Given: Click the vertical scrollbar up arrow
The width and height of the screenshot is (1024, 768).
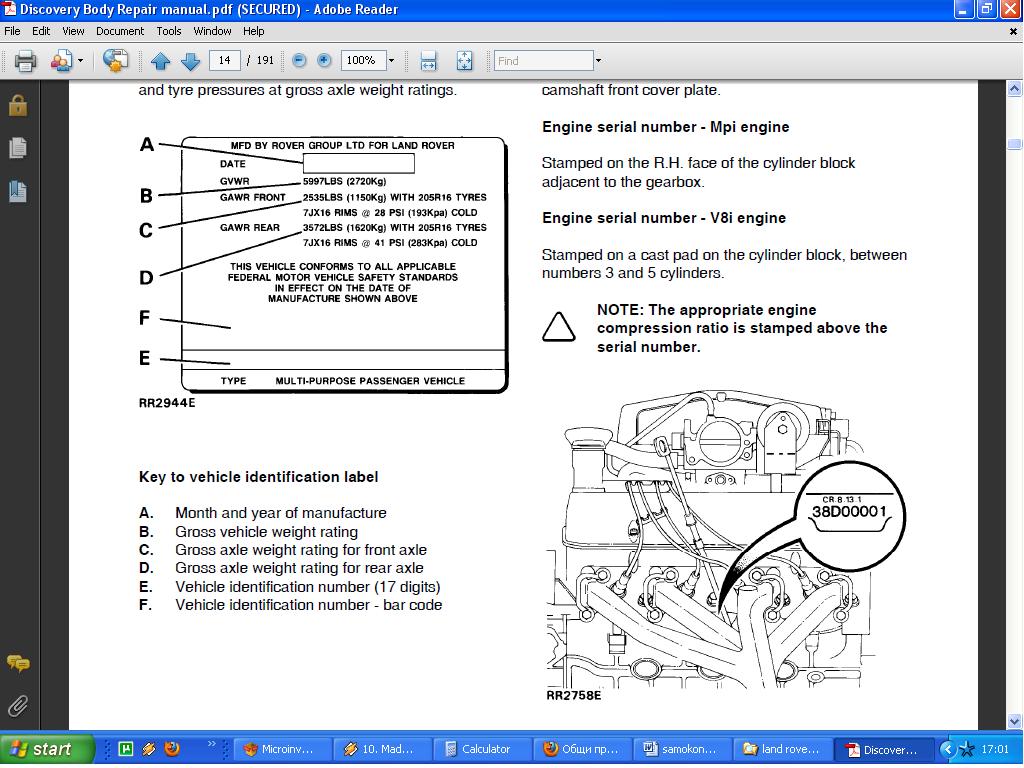Looking at the screenshot, I should [1014, 88].
